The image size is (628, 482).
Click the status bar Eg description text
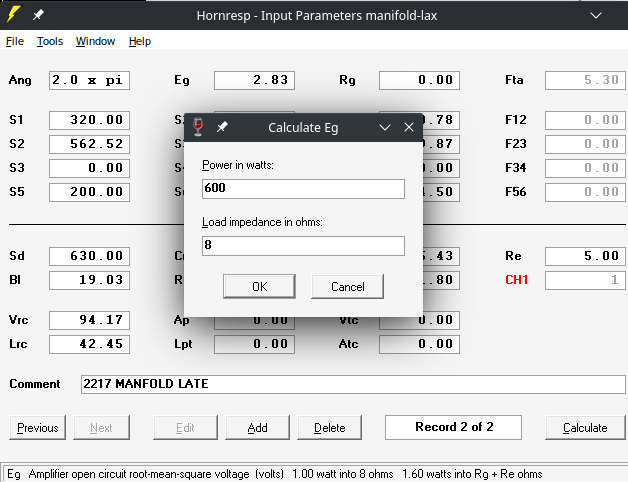click(x=275, y=474)
